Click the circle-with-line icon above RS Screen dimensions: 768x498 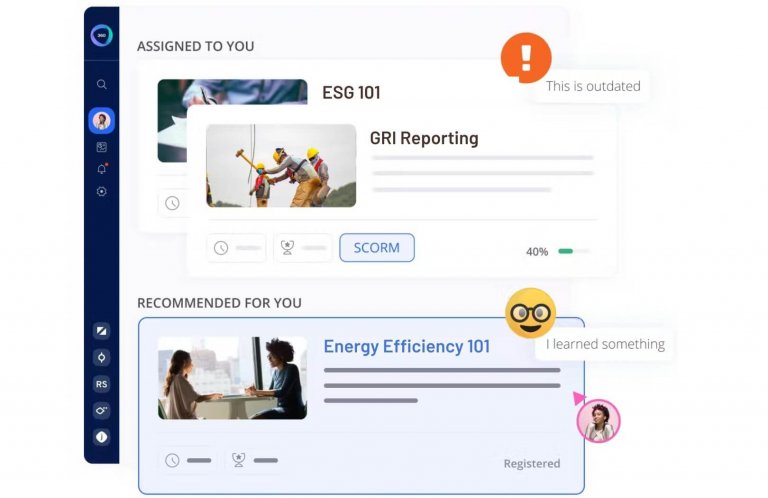pyautogui.click(x=101, y=357)
